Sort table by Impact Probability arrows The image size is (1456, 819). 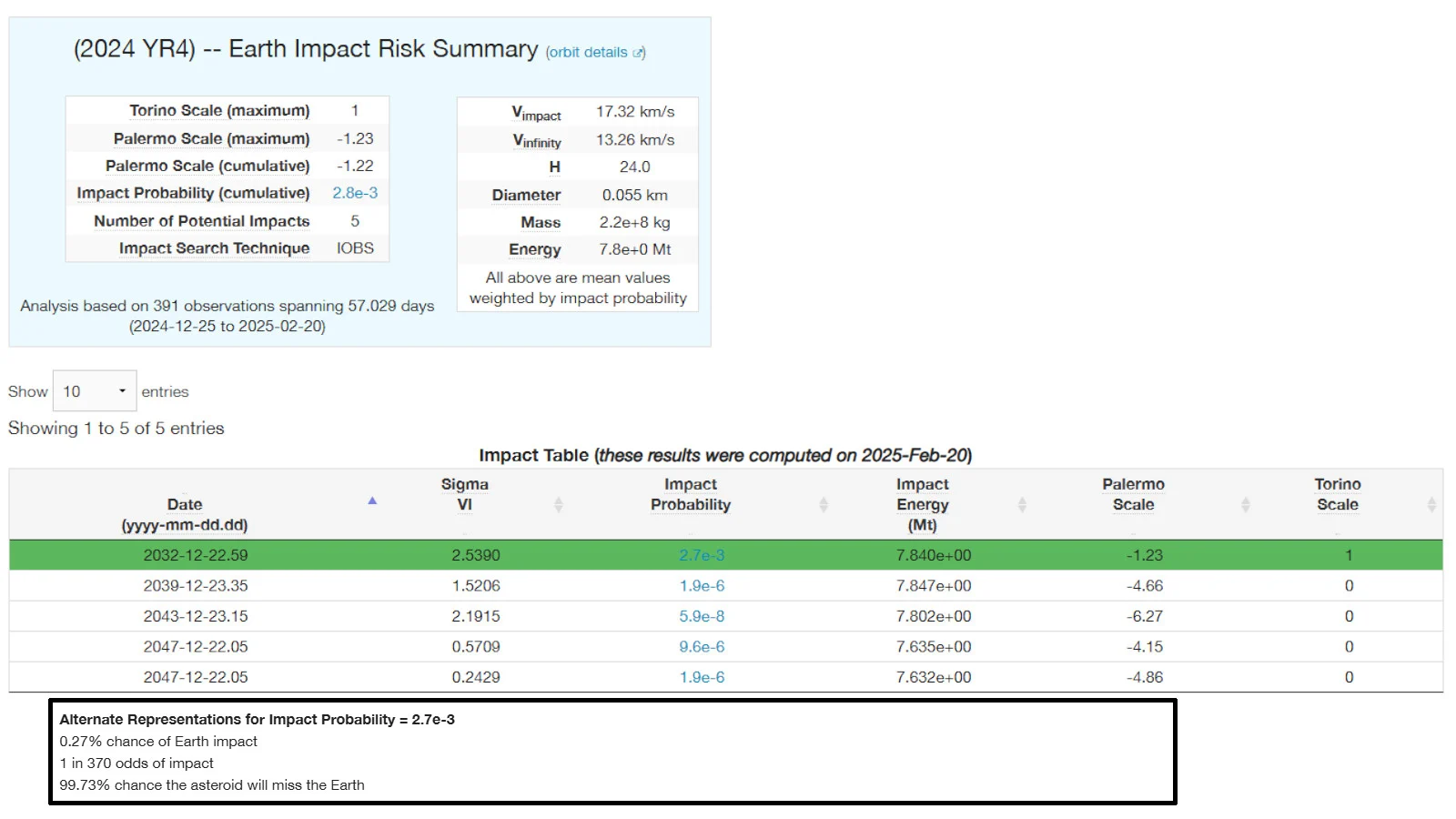[x=824, y=504]
